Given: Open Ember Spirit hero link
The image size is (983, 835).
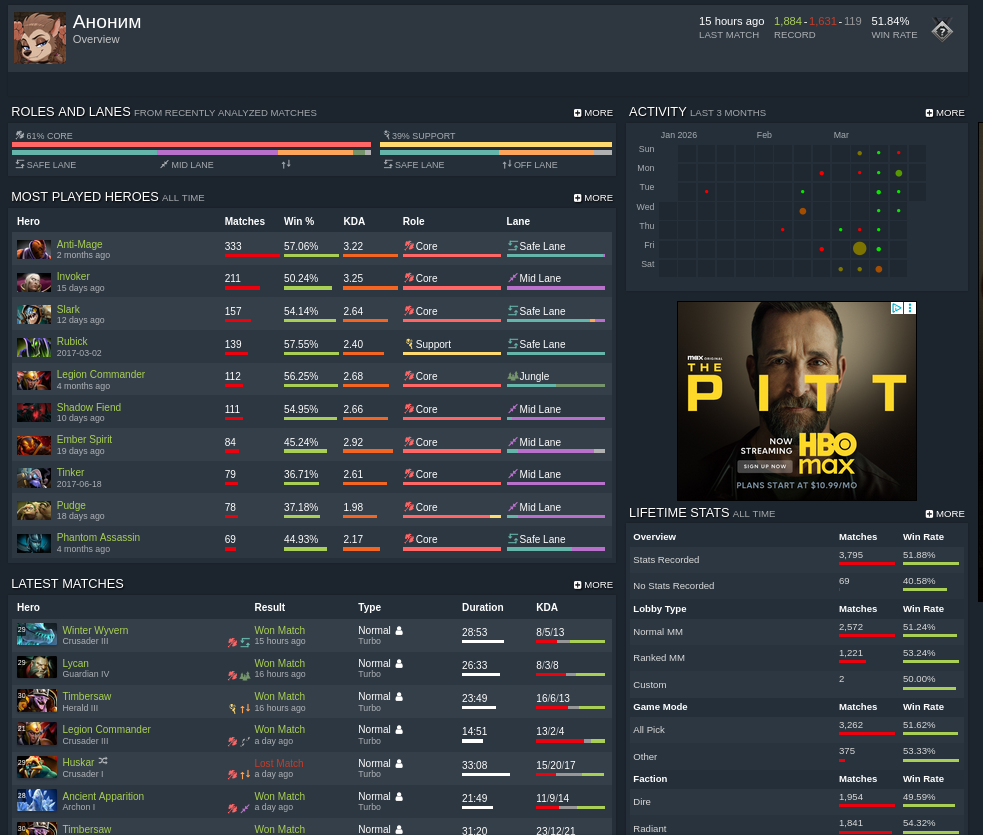Looking at the screenshot, I should pos(85,439).
